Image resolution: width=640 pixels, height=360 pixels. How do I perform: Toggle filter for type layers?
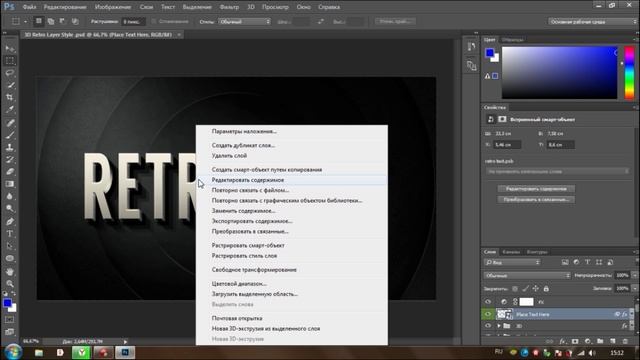pos(587,262)
